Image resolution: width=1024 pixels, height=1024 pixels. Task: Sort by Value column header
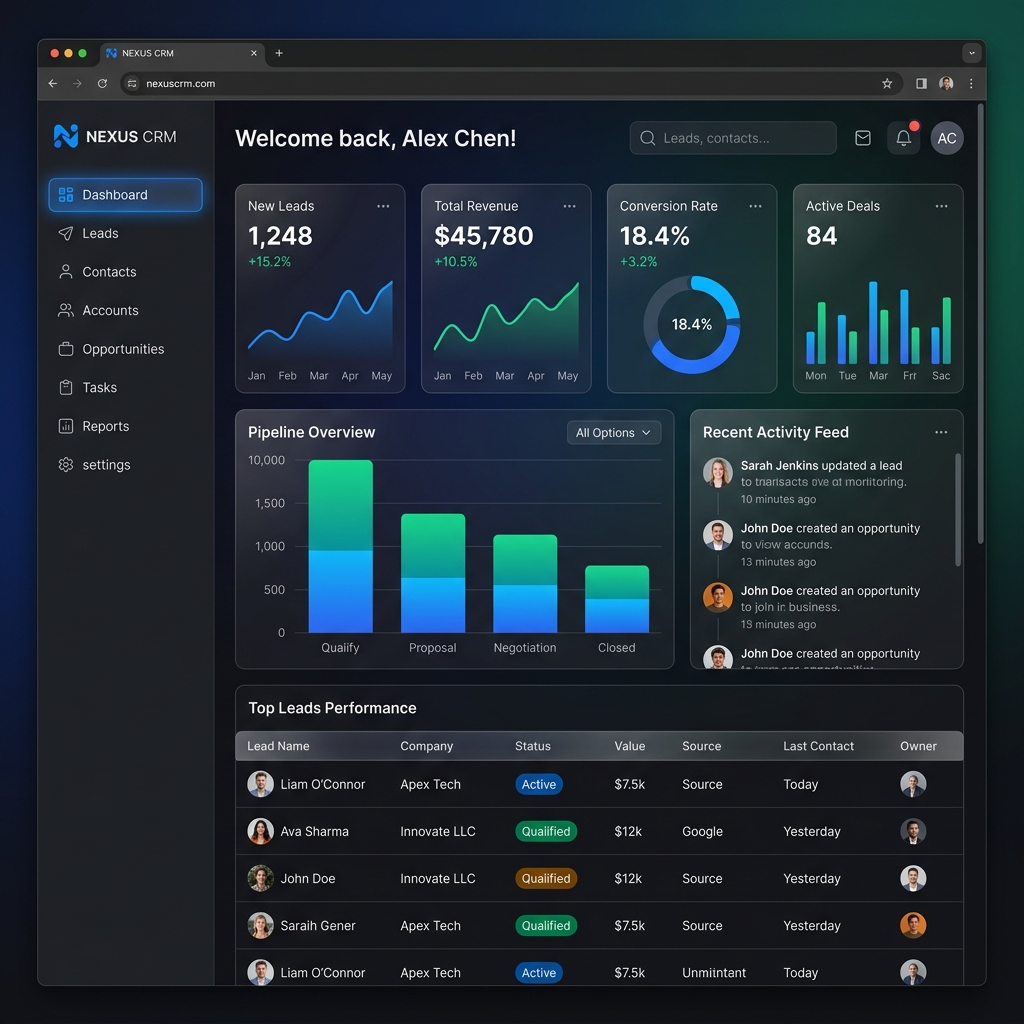(630, 746)
